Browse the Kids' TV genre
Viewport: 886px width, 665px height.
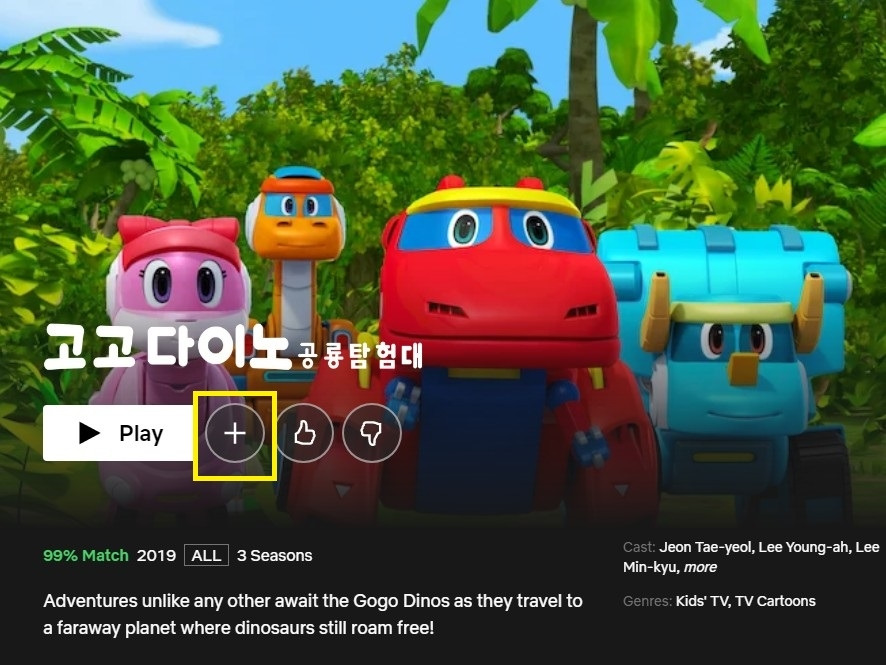700,601
